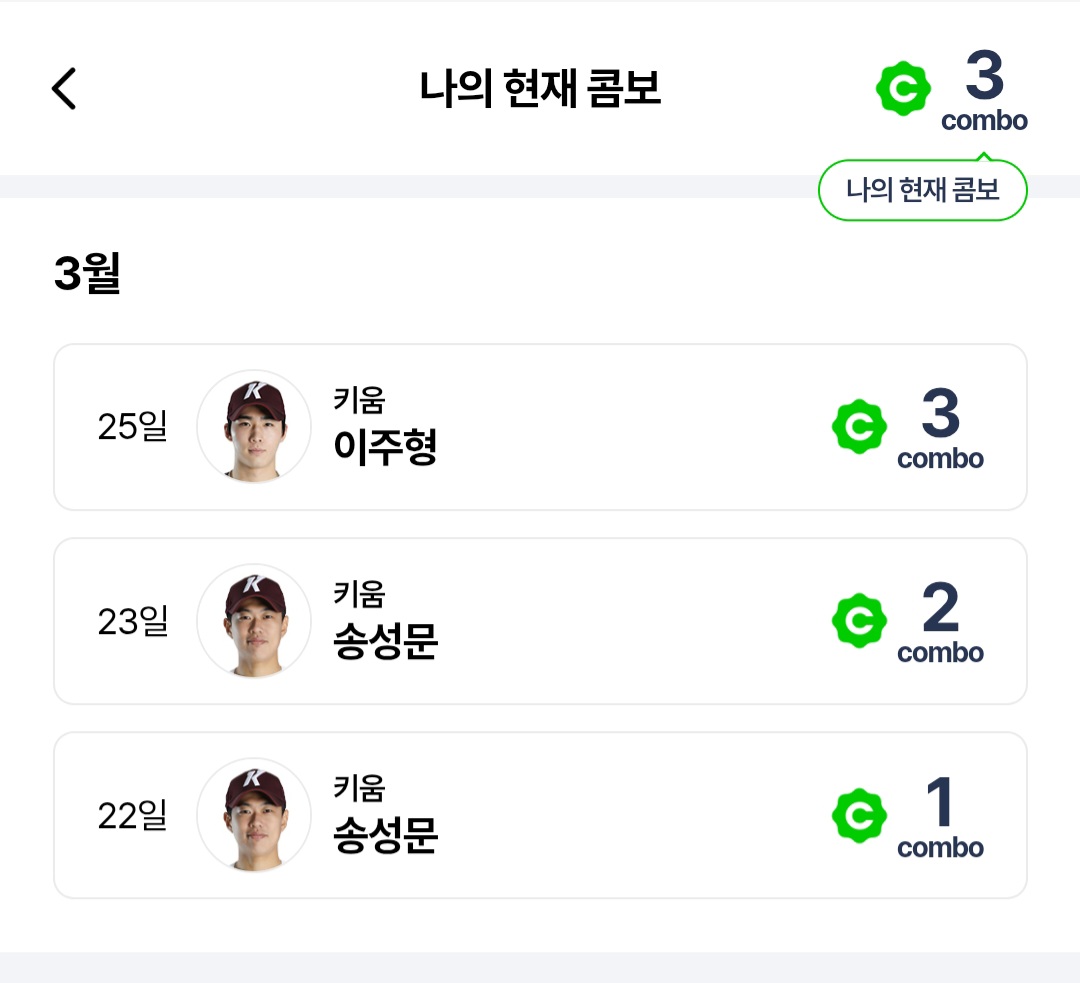Select 송성문 name in 22일 entry
This screenshot has width=1080, height=983.
pyautogui.click(x=385, y=837)
